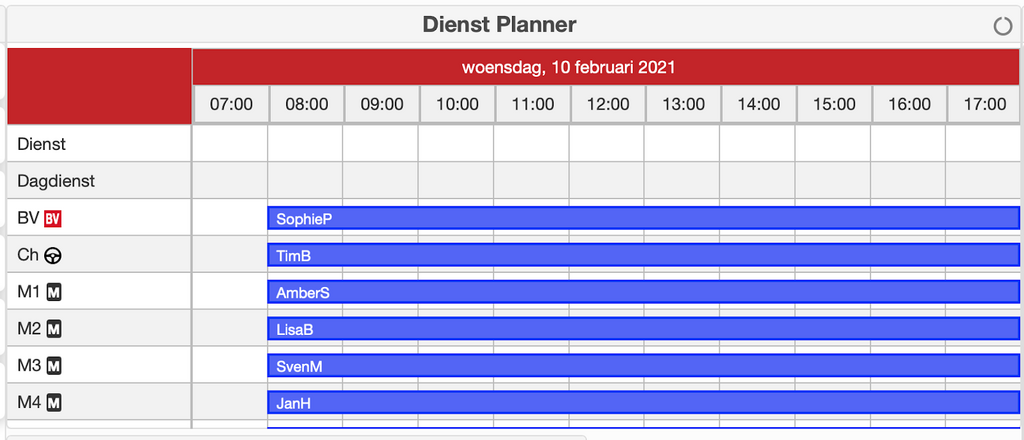
Task: Select the Dagdienst row label
Action: click(56, 181)
